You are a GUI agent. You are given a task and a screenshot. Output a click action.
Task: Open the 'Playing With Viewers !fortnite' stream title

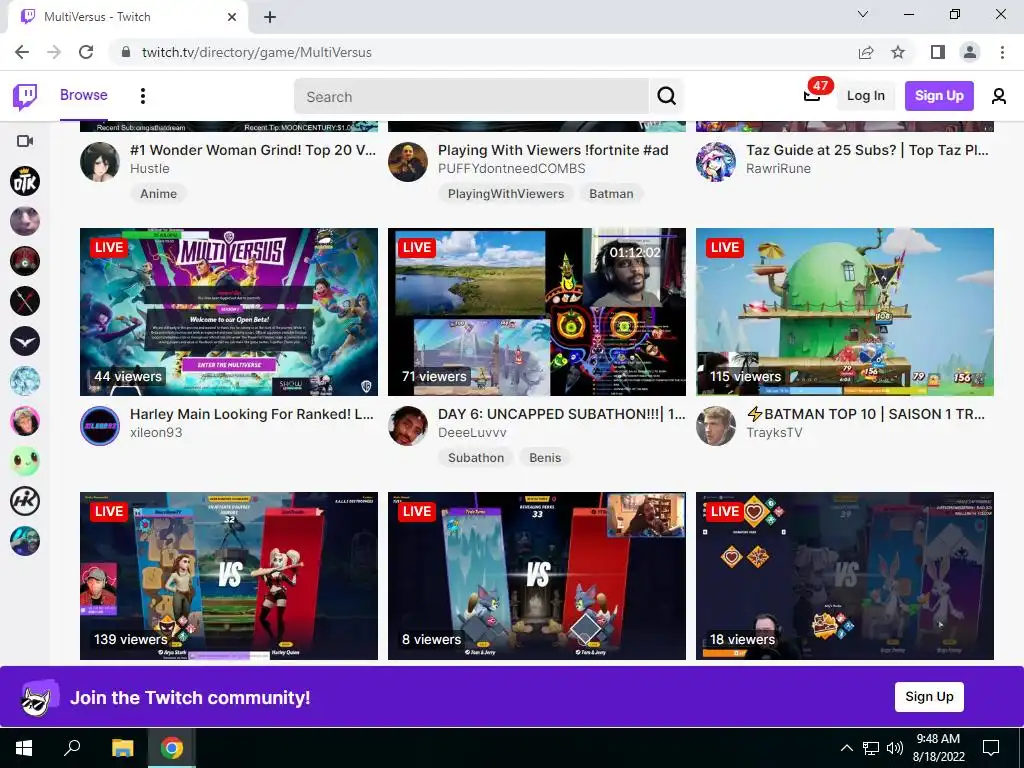click(x=553, y=150)
